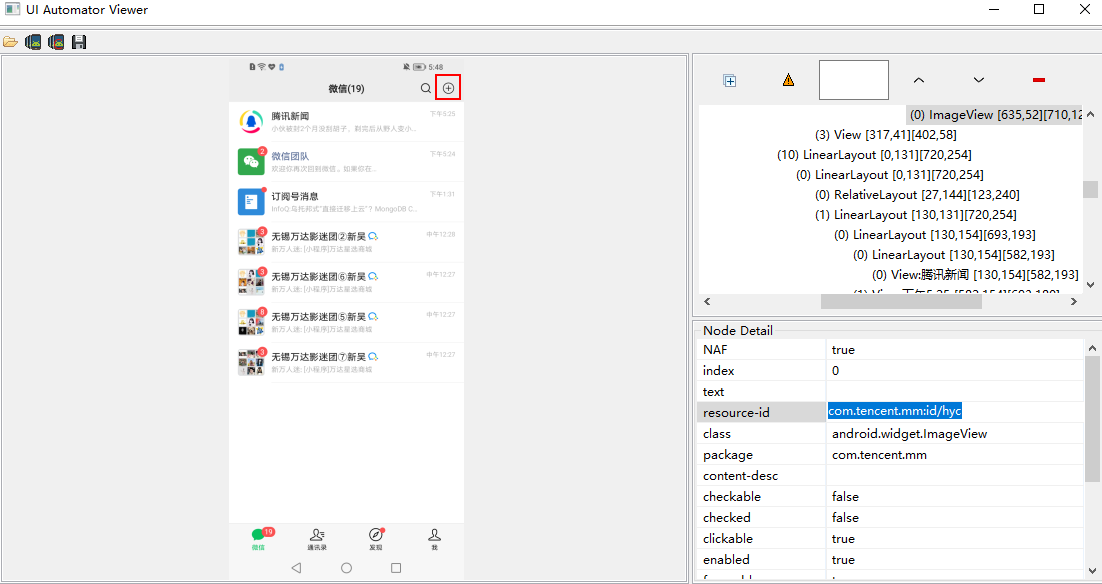Click the tree horizontal scroll-left arrow
This screenshot has height=584, width=1102.
click(x=707, y=301)
